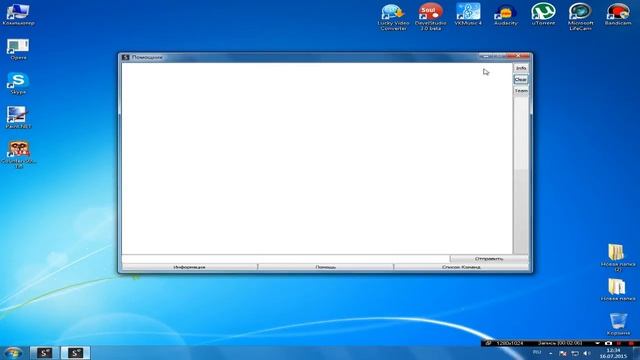The image size is (640, 360).
Task: Launch the red Soul DevelStudio shortcut
Action: click(430, 17)
